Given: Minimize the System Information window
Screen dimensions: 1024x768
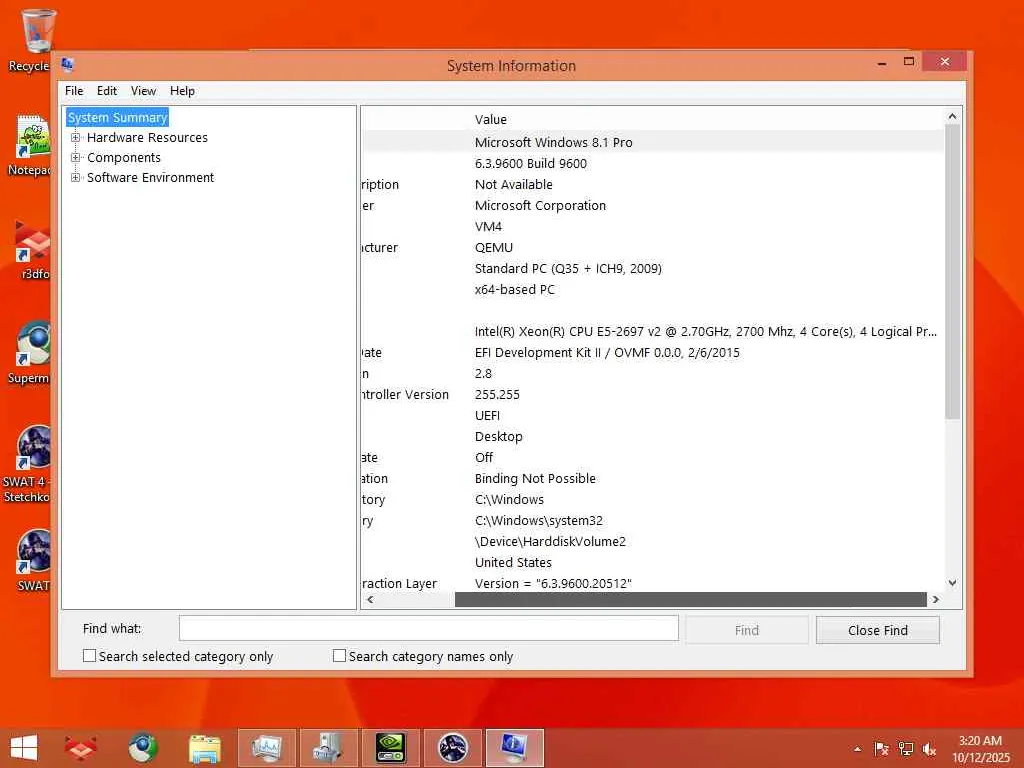Looking at the screenshot, I should pos(882,62).
